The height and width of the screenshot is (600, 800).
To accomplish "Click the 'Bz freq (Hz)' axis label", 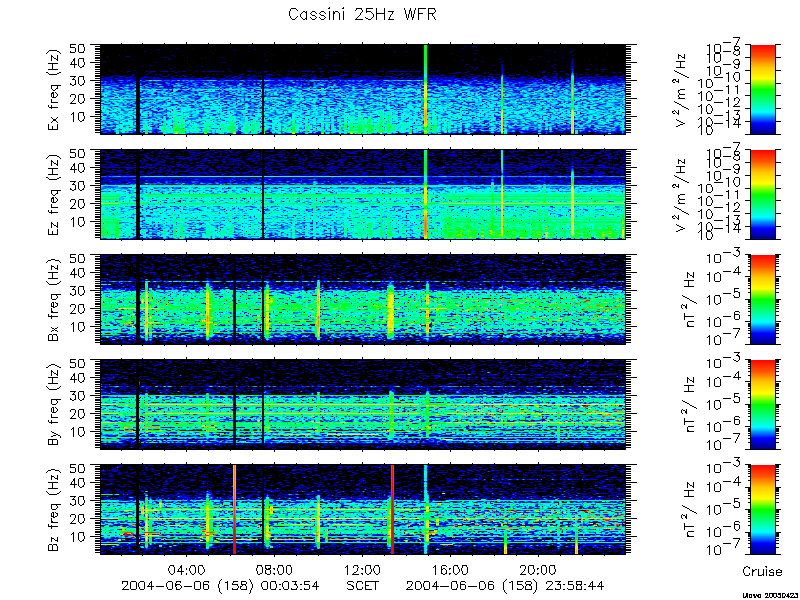I will click(54, 509).
